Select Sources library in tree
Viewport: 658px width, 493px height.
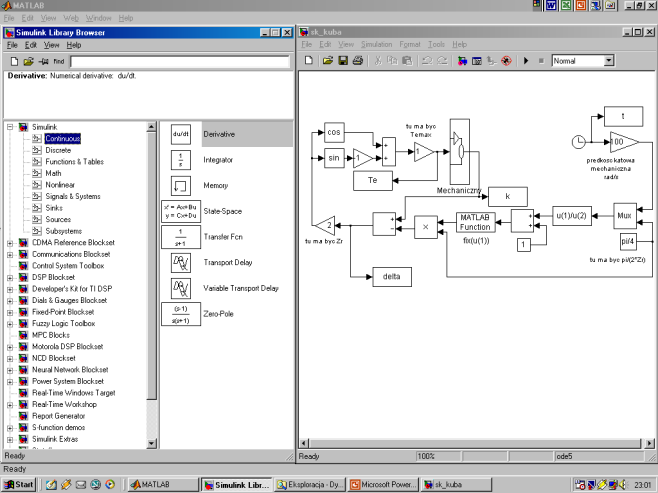pyautogui.click(x=58, y=219)
